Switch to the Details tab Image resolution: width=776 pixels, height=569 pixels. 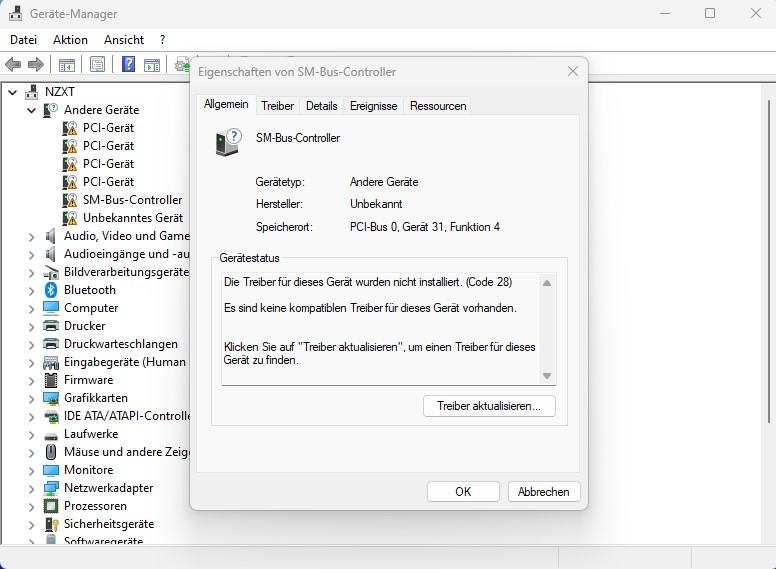click(322, 106)
